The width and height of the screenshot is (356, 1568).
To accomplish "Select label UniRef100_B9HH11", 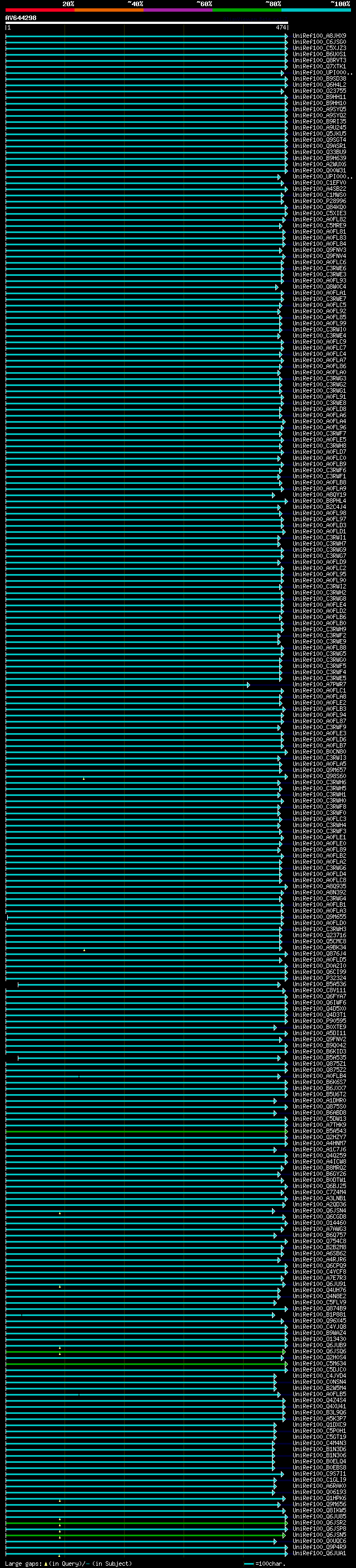I will [x=319, y=97].
